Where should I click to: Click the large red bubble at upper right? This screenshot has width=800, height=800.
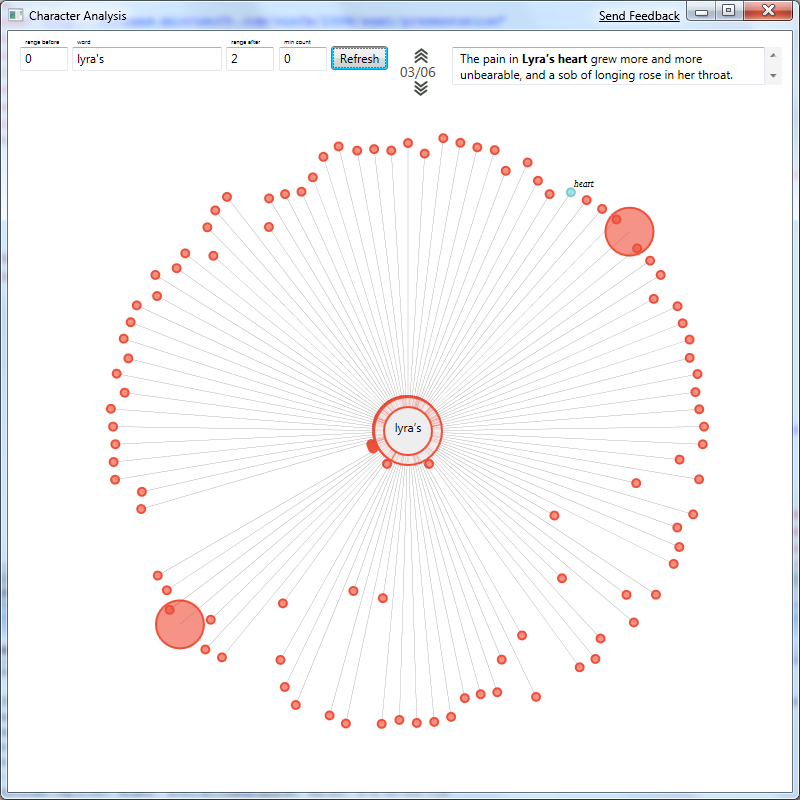point(629,232)
